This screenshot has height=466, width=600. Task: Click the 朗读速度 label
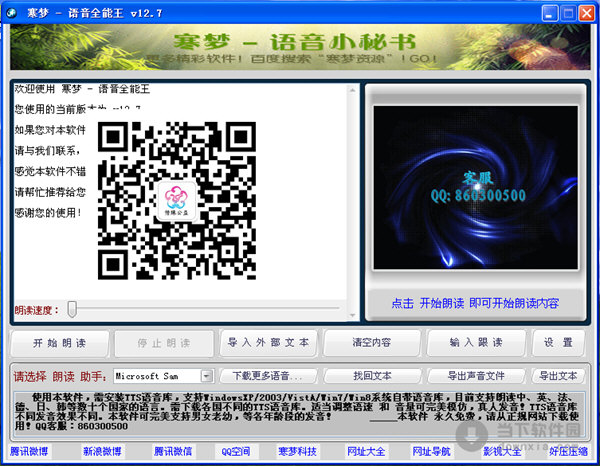click(37, 310)
